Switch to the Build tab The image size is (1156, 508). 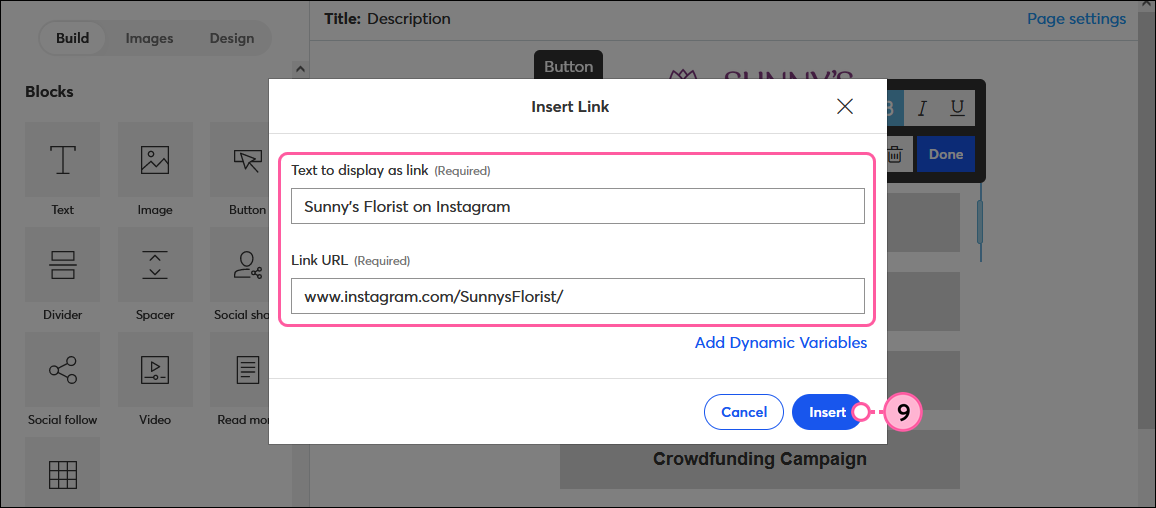[72, 38]
